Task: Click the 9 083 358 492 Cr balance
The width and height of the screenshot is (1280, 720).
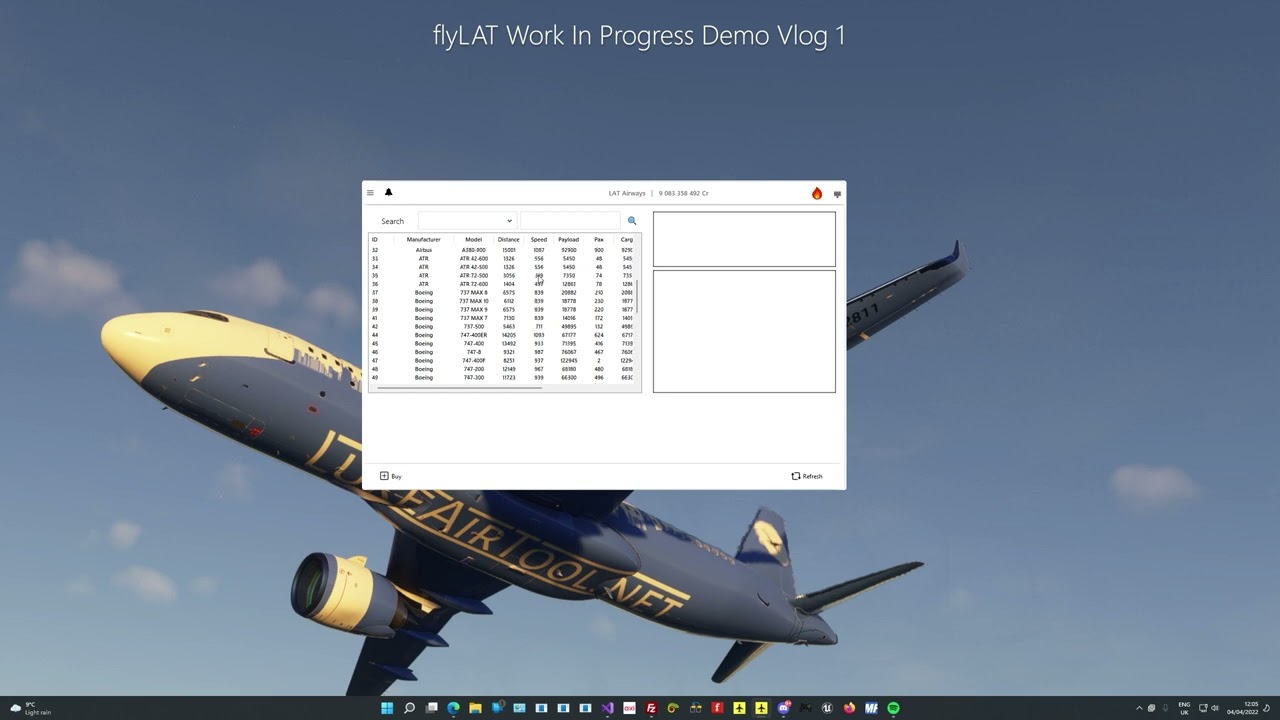Action: (684, 193)
